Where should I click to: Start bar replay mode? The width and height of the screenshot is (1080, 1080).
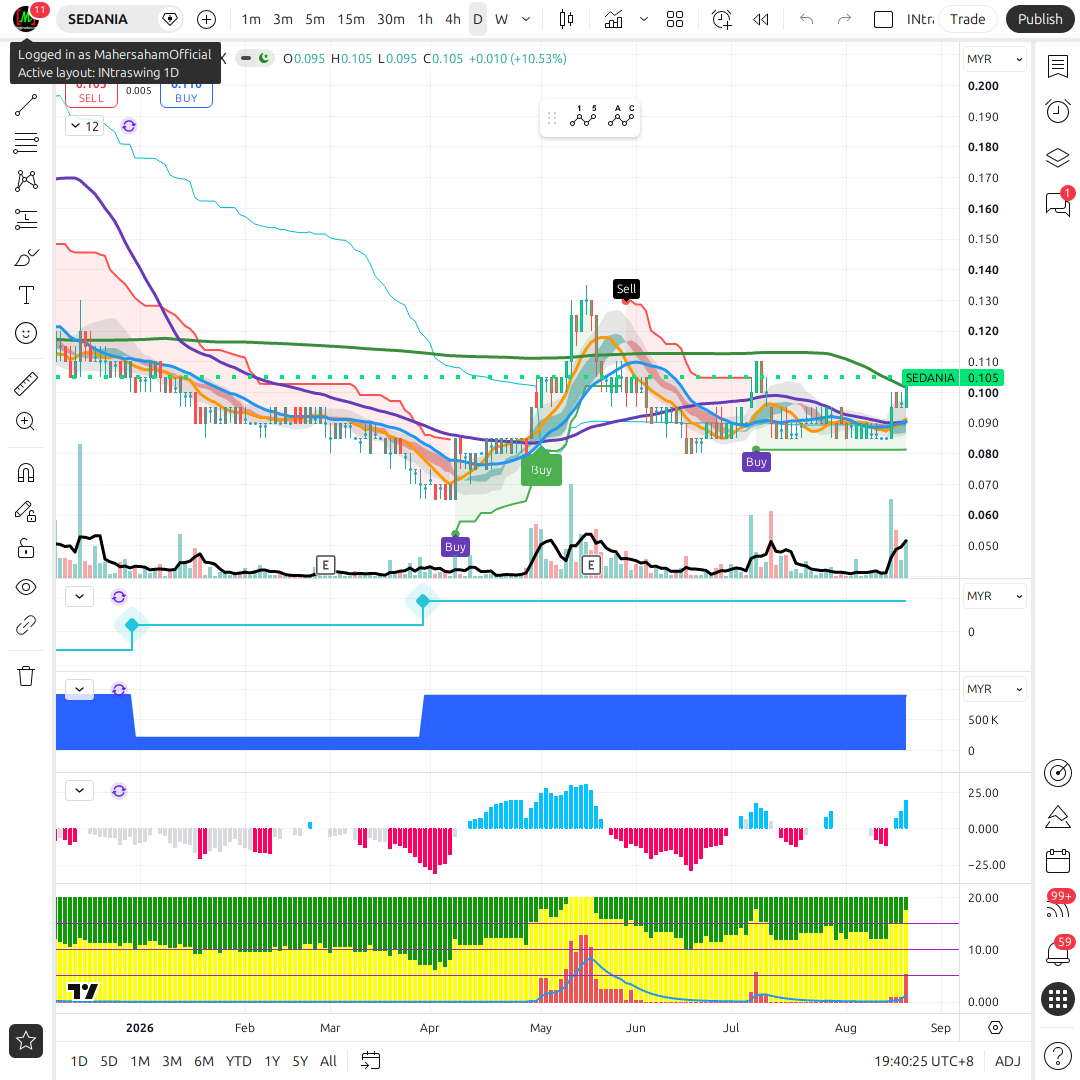[760, 19]
